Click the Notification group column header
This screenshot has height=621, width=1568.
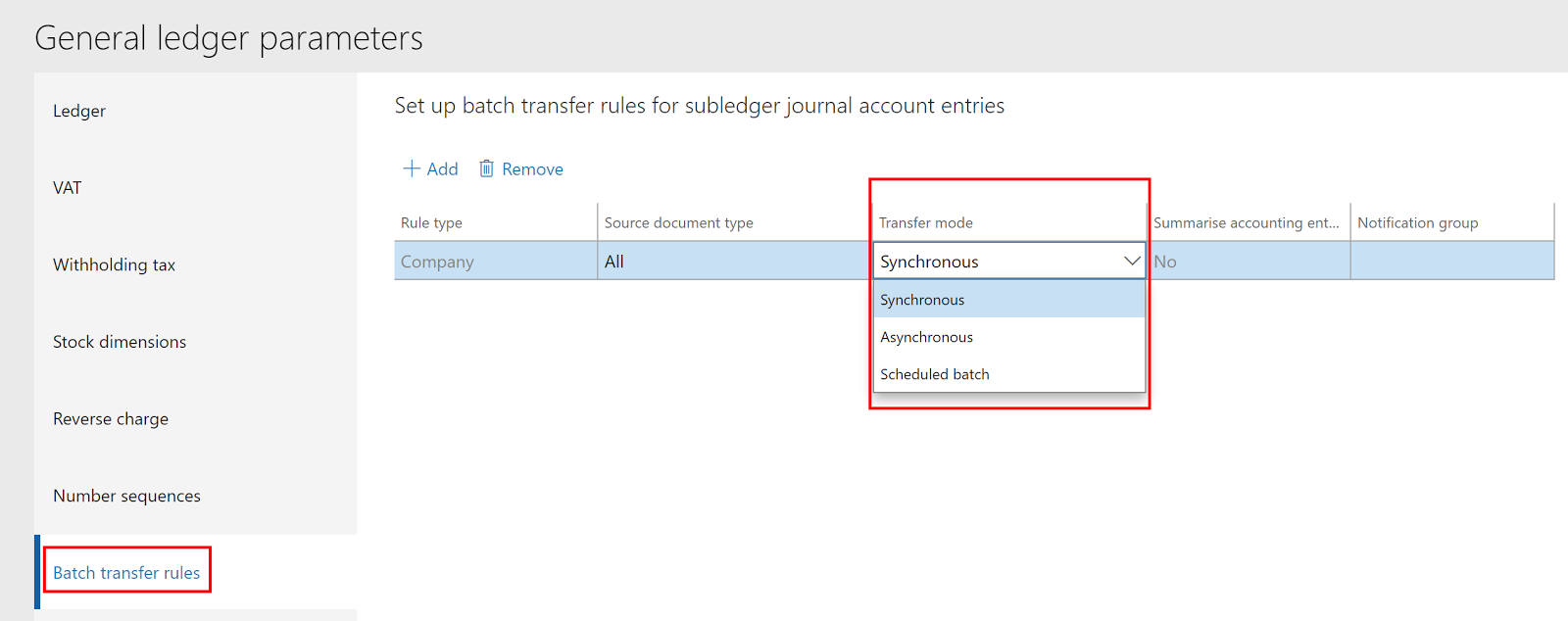(1418, 222)
